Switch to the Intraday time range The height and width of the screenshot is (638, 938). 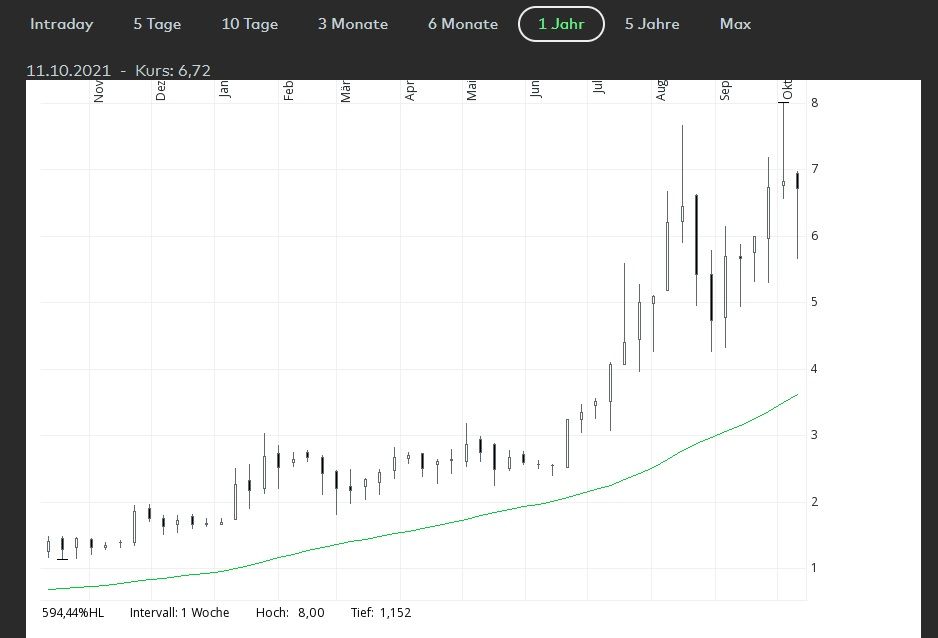click(x=61, y=24)
